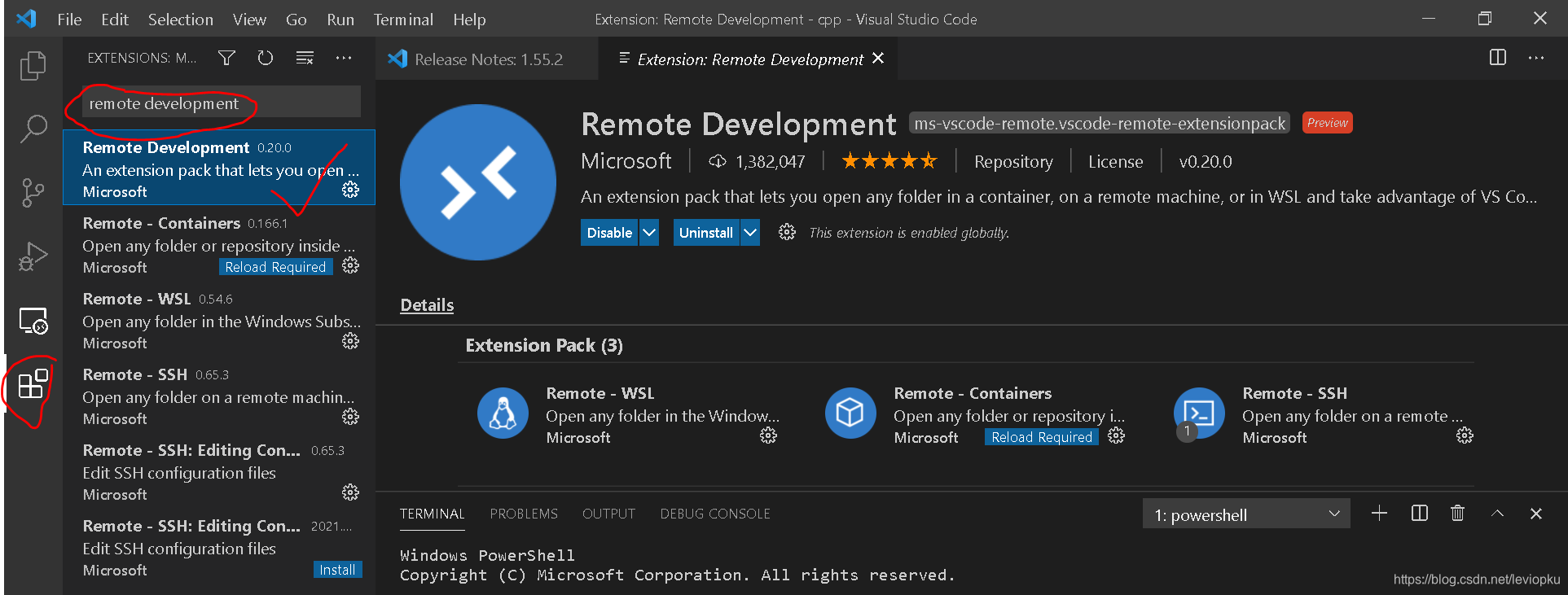Click the star rating of the extension
The image size is (1568, 595).
[889, 161]
